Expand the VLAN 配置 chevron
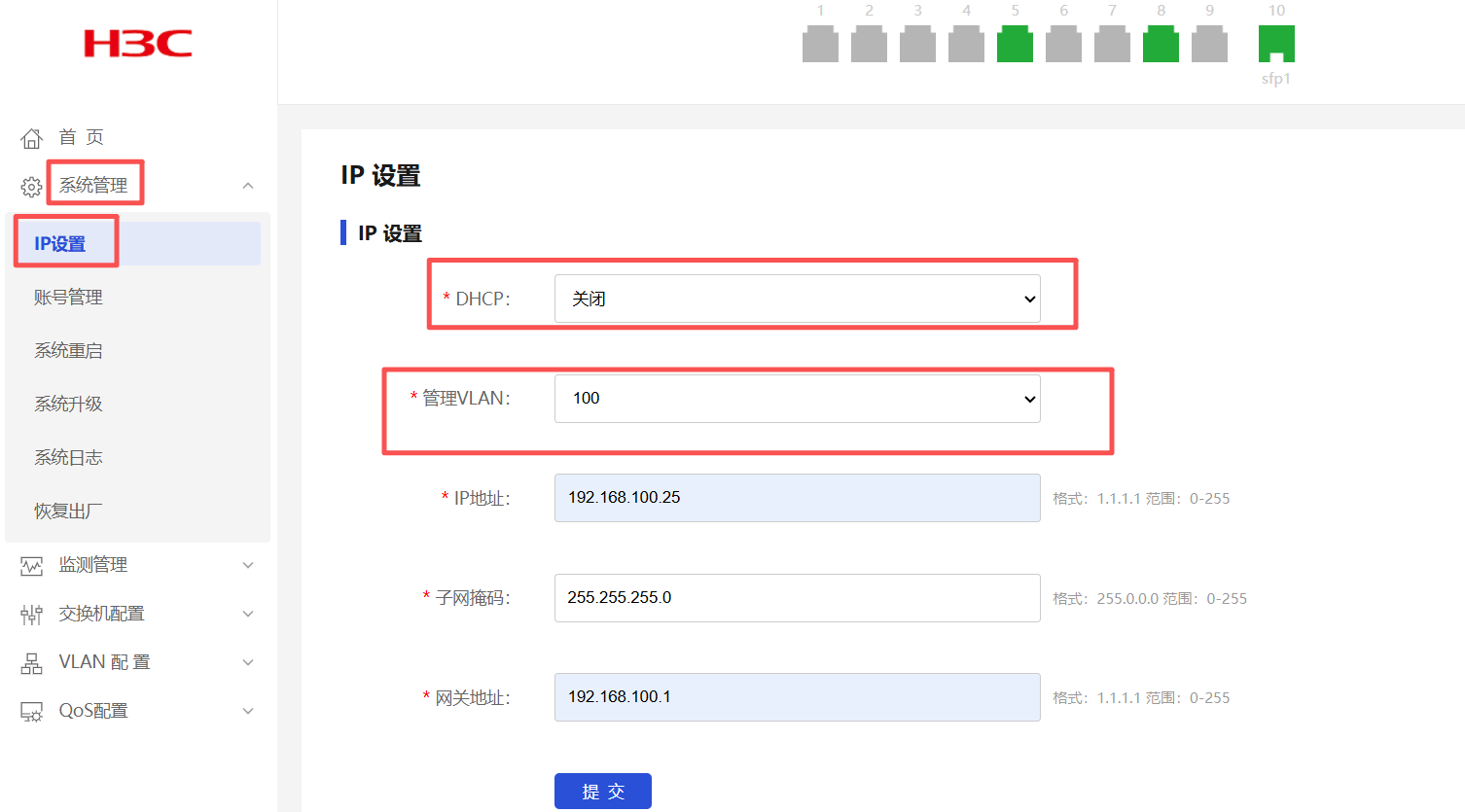Image resolution: width=1465 pixels, height=812 pixels. (x=248, y=662)
